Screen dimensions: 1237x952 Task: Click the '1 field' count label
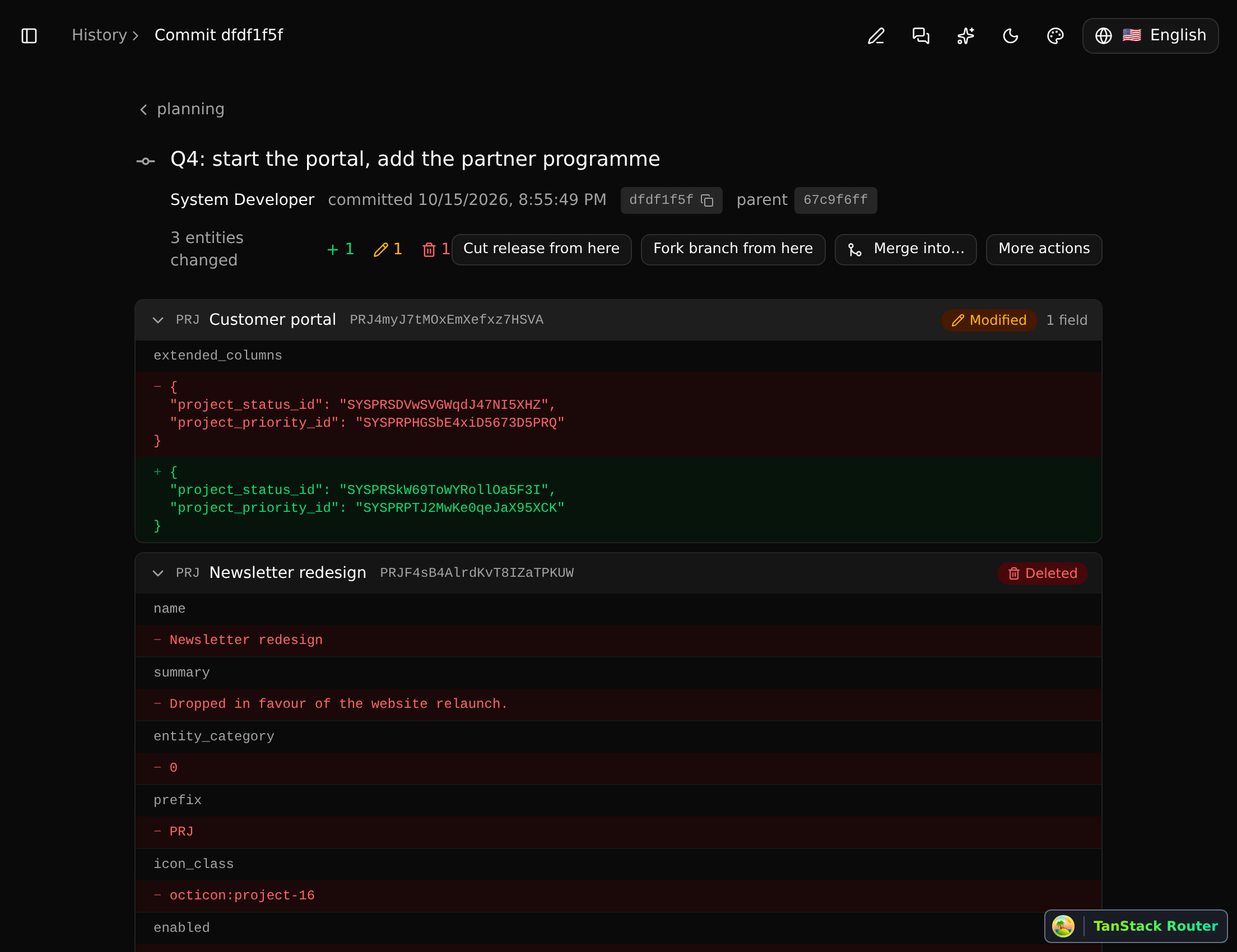pyautogui.click(x=1067, y=320)
